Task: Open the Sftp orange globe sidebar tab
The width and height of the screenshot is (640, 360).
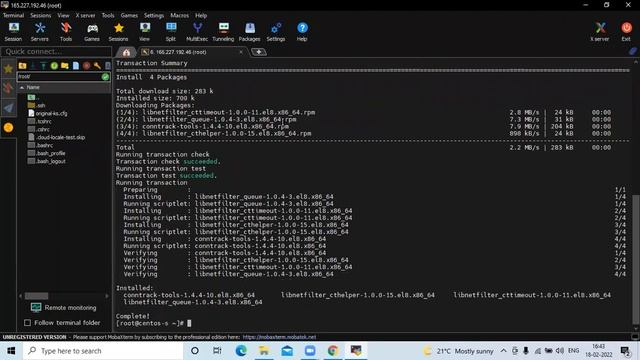Action: tap(8, 128)
